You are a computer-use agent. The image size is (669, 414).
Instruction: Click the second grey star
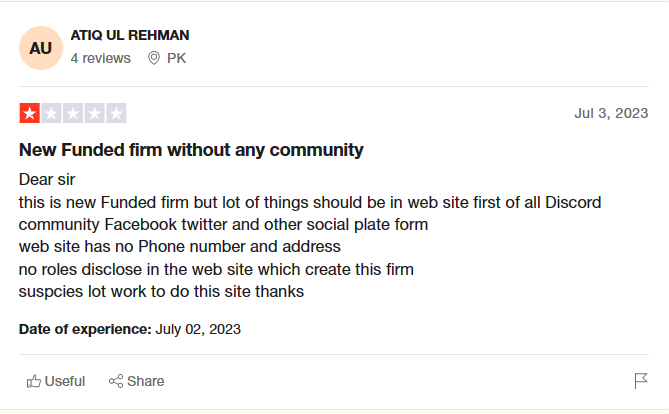51,113
